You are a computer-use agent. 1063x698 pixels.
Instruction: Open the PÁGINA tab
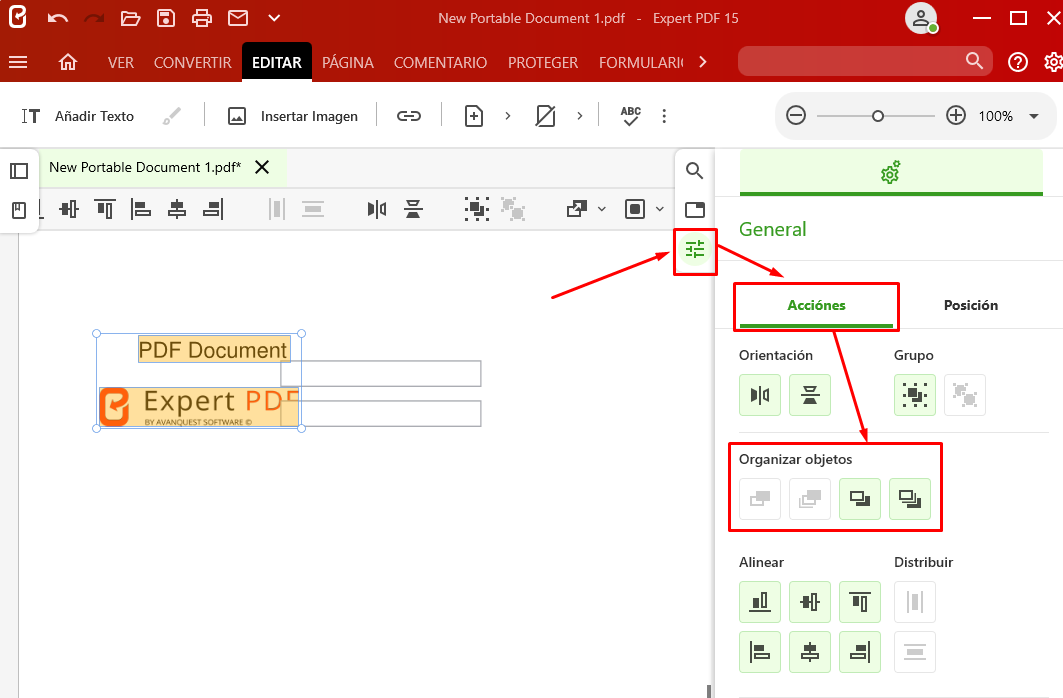click(348, 62)
